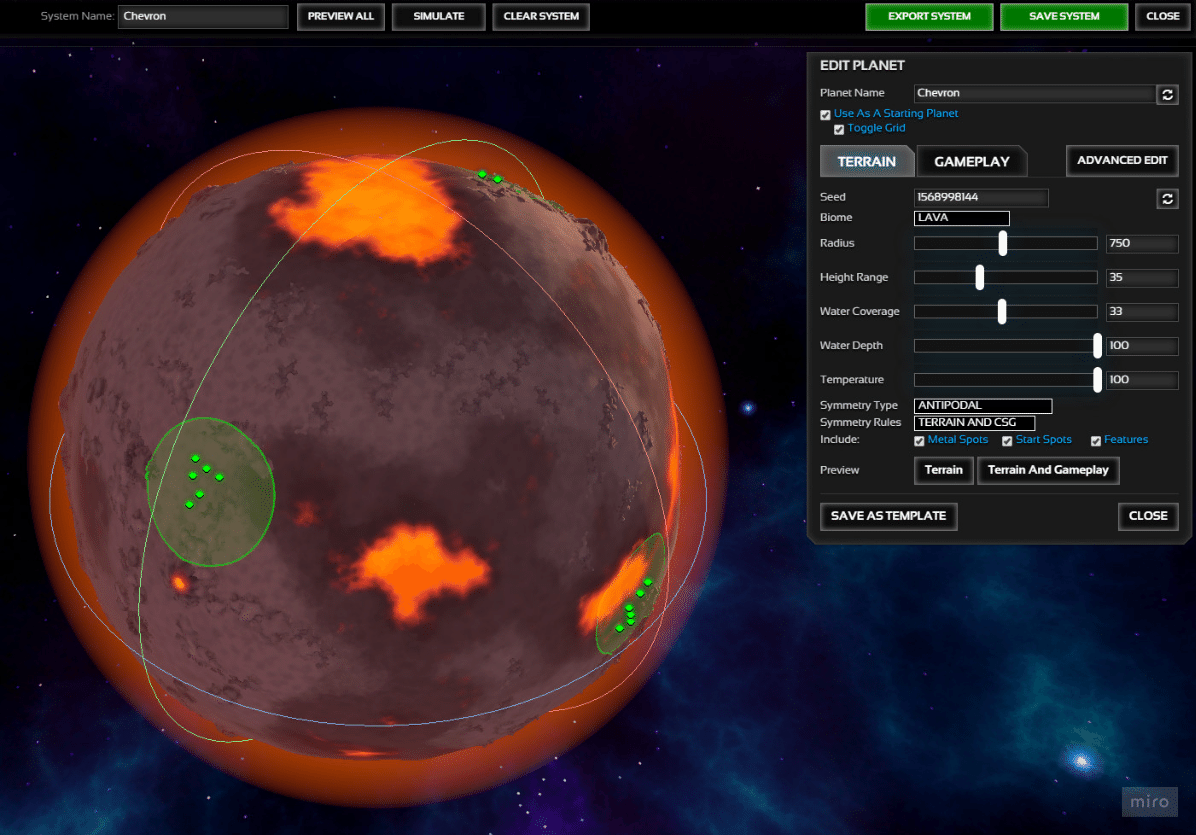Uncheck the Metal Spots include checkbox
This screenshot has width=1196, height=835.
coord(919,441)
